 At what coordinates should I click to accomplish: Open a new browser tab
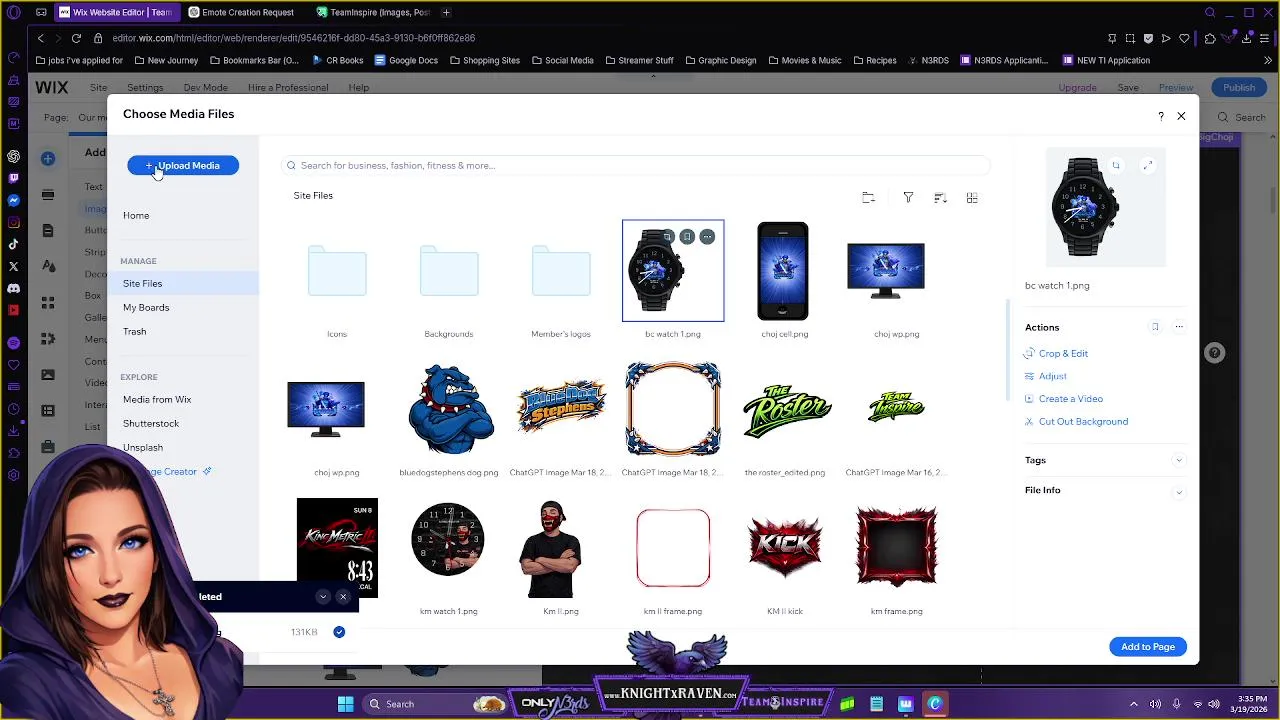pyautogui.click(x=446, y=13)
